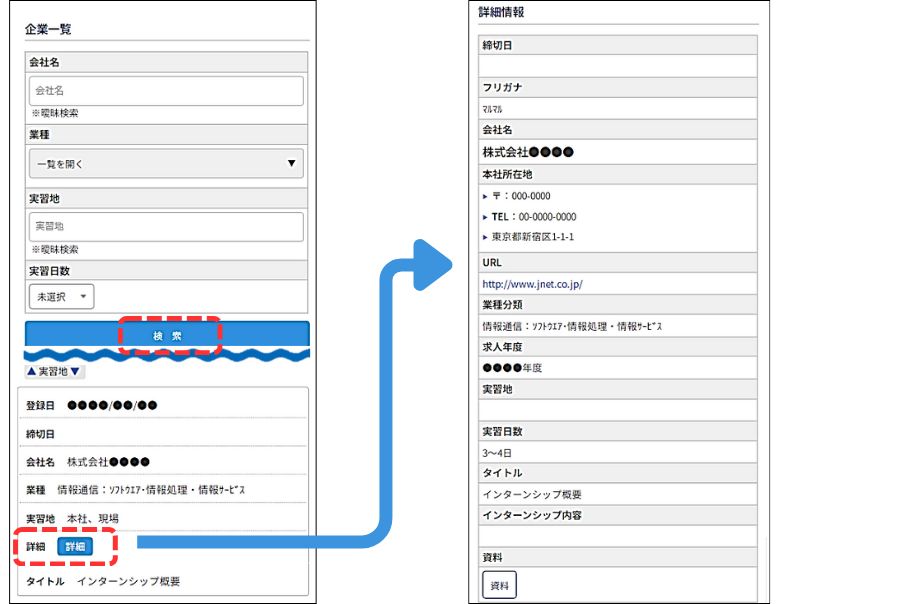Open the 一覧を開く industry dropdown
Viewport: 905px width, 604px height.
pos(166,163)
